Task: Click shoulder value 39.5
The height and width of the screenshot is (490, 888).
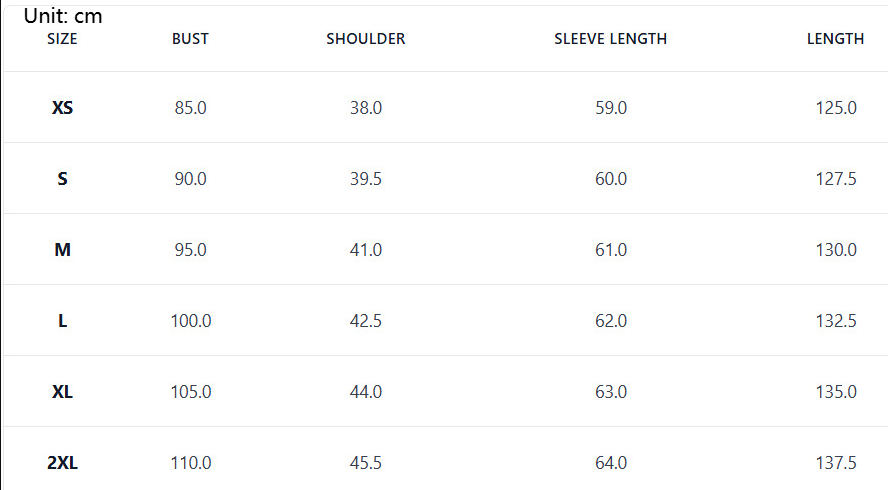Action: tap(366, 179)
